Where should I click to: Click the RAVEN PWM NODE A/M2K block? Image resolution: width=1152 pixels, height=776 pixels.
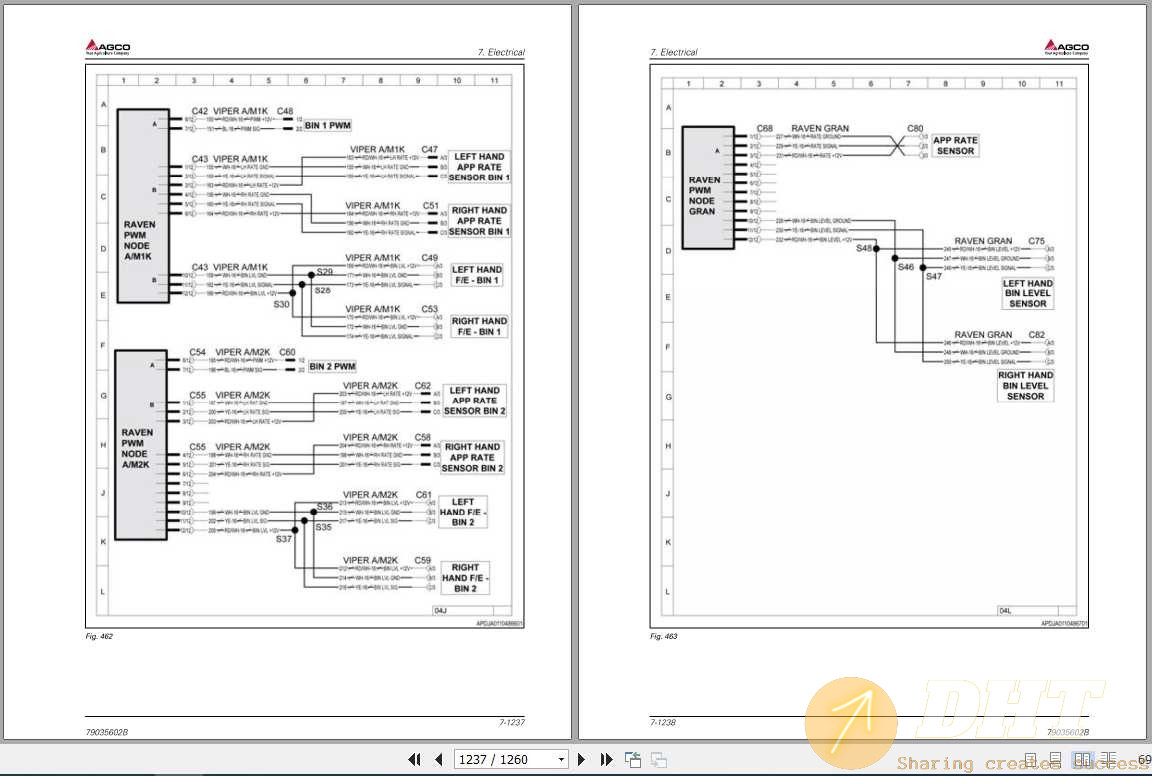tap(140, 445)
